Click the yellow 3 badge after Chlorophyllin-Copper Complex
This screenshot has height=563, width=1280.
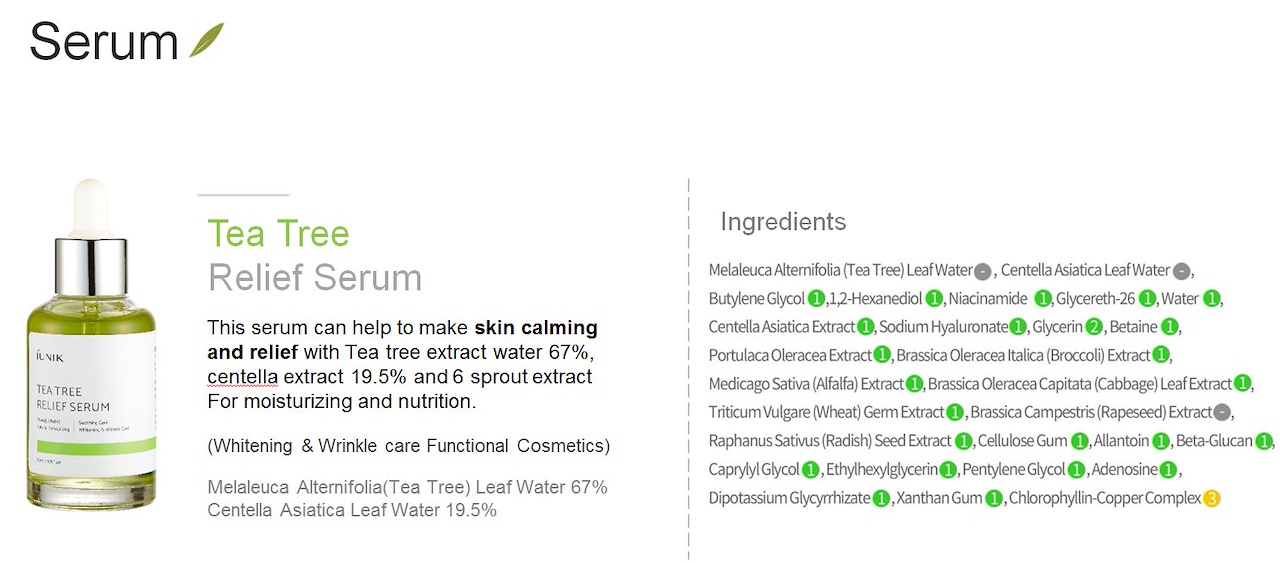(x=1212, y=498)
